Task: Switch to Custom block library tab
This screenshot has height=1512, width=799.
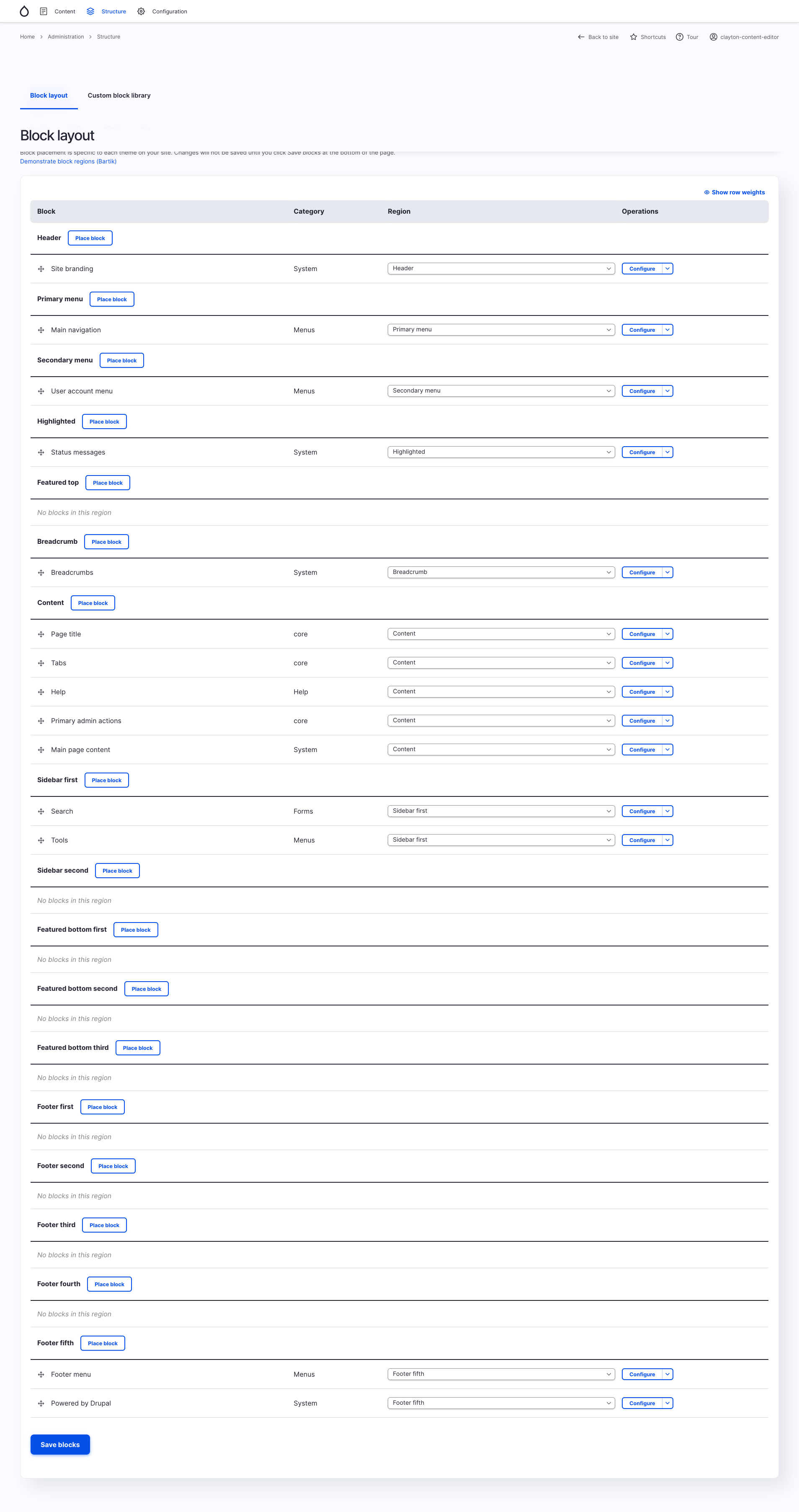Action: point(119,95)
